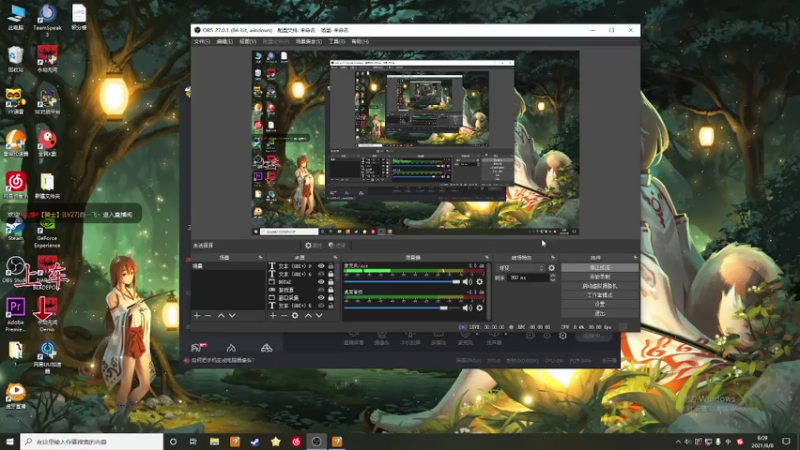This screenshot has height=450, width=800.
Task: Toggle visibility of topmost text source
Action: (x=321, y=266)
